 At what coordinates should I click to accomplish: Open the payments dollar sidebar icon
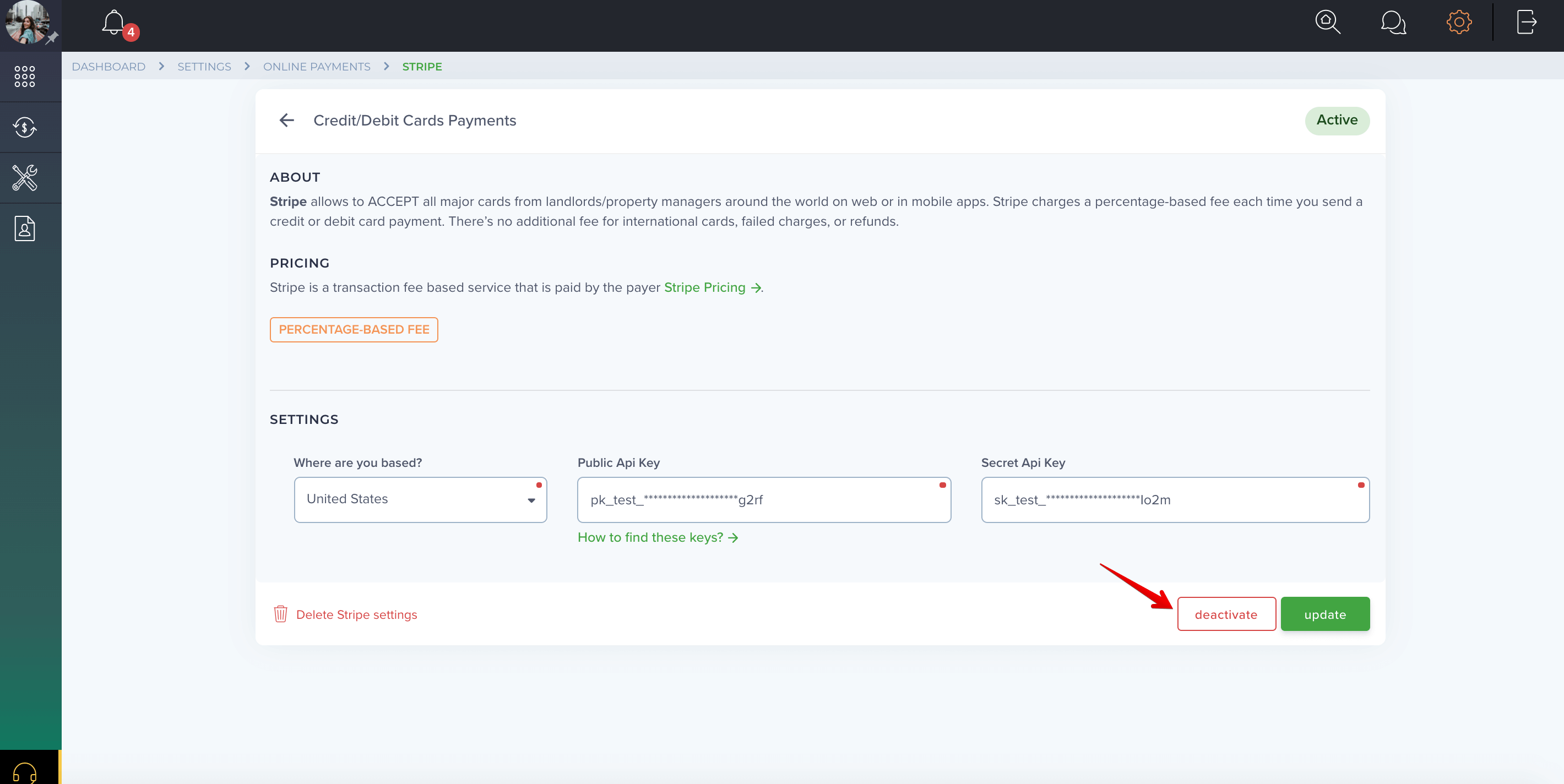click(x=25, y=127)
